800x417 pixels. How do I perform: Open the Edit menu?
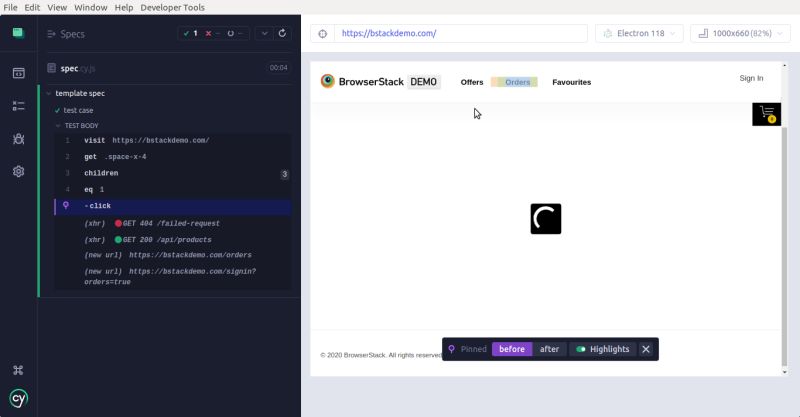[x=32, y=7]
